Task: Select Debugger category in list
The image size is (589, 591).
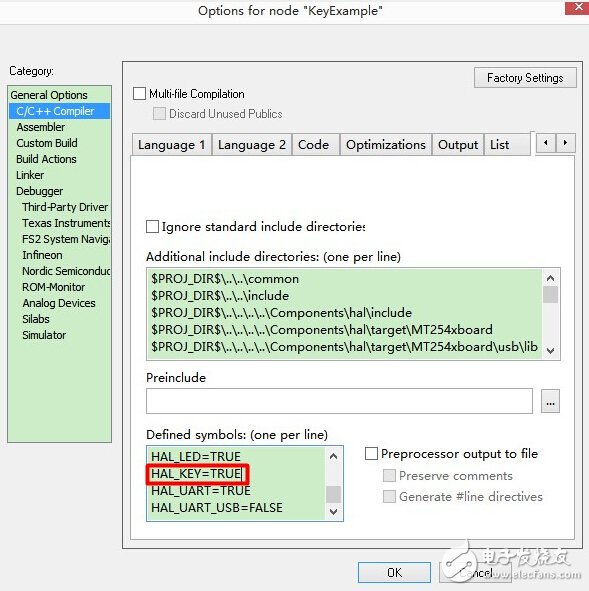Action: 40,191
